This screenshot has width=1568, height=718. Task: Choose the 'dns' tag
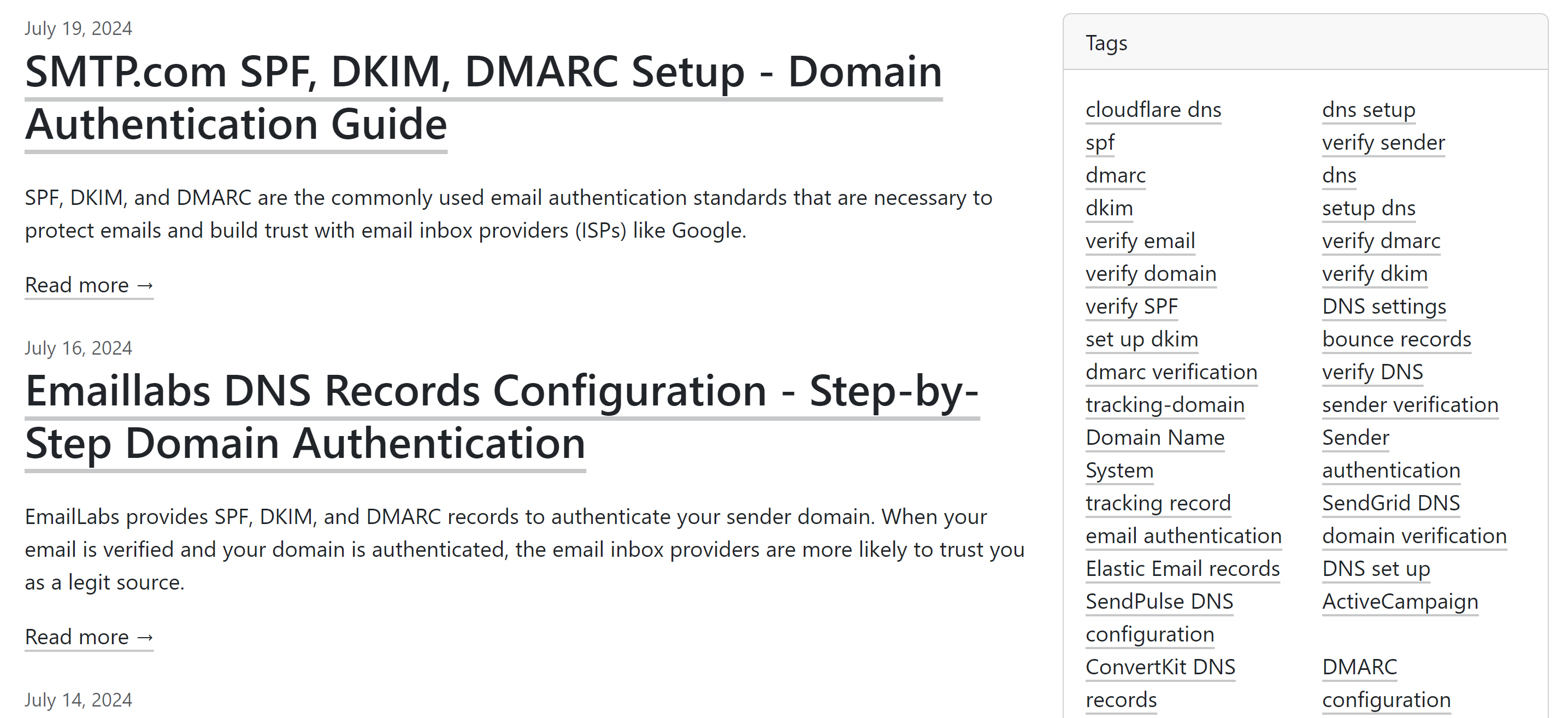click(1339, 176)
